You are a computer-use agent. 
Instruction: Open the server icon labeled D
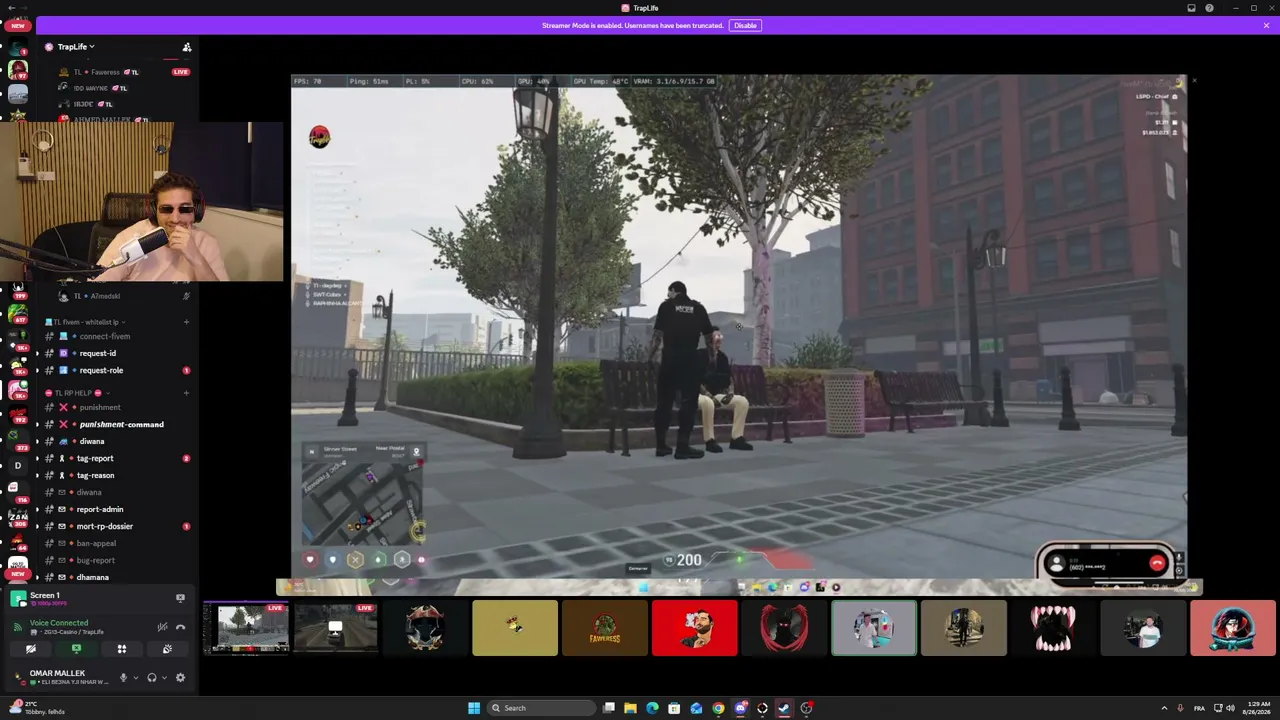click(17, 465)
